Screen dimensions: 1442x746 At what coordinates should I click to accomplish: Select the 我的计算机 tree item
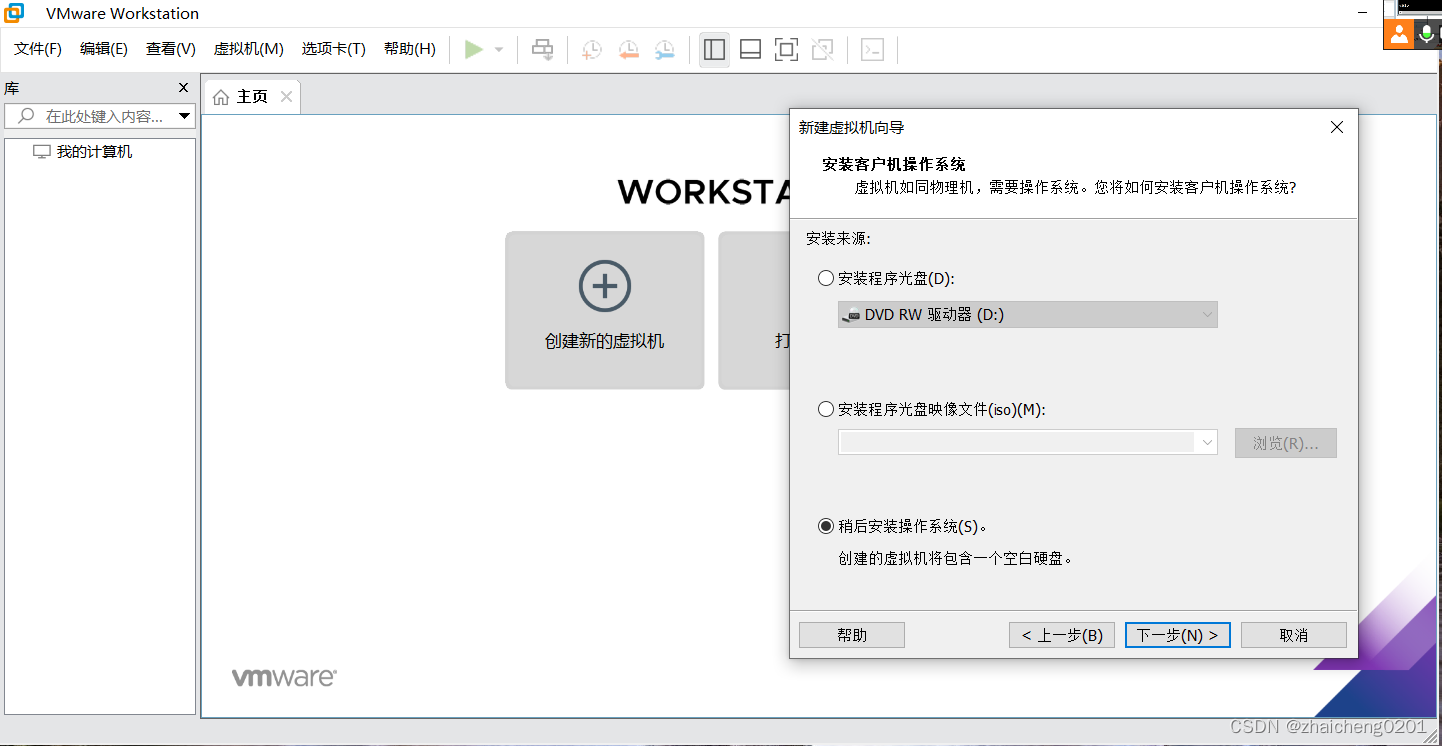94,152
